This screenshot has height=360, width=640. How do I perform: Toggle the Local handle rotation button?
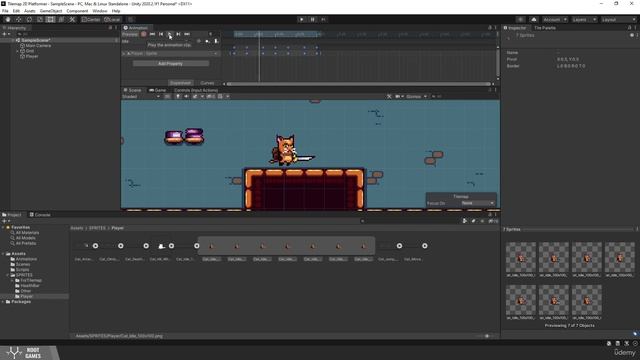[x=112, y=19]
